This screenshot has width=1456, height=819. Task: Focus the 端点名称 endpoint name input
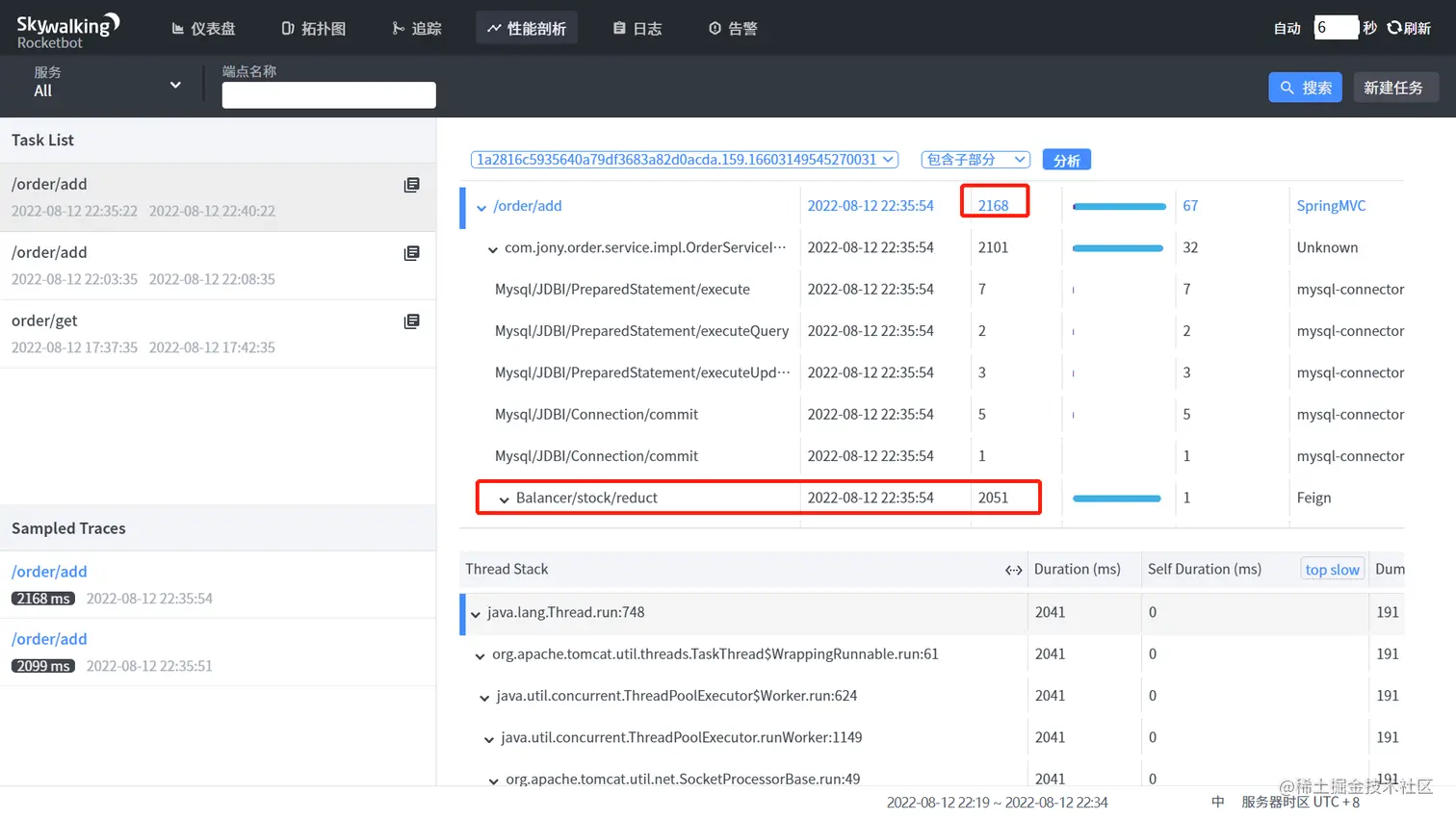coord(329,95)
